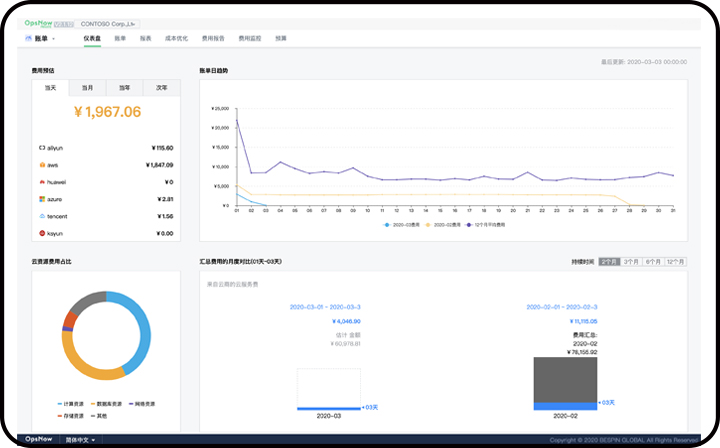Click the huawei provider icon
720x448 pixels.
tap(42, 182)
